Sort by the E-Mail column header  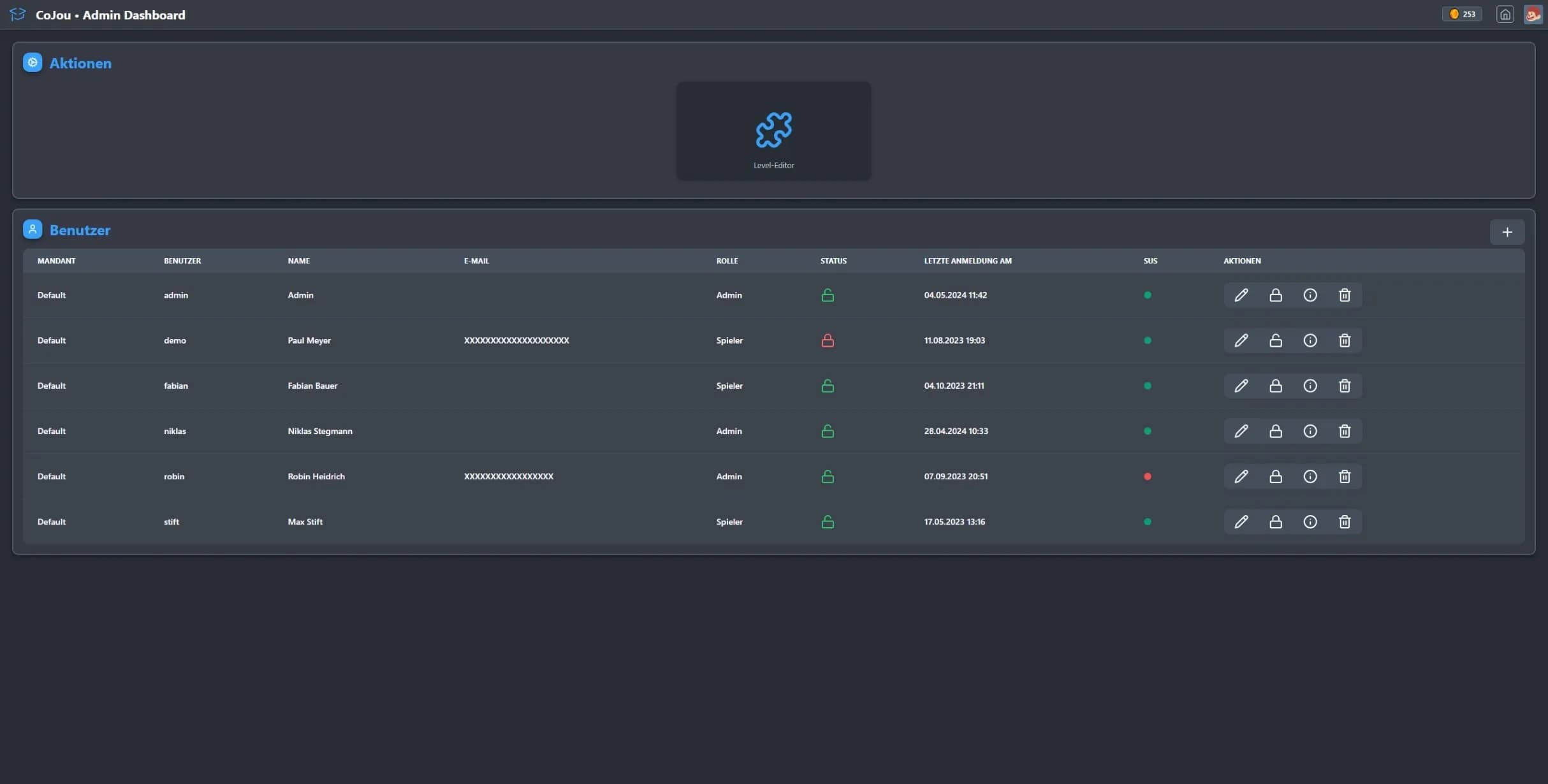tap(476, 261)
